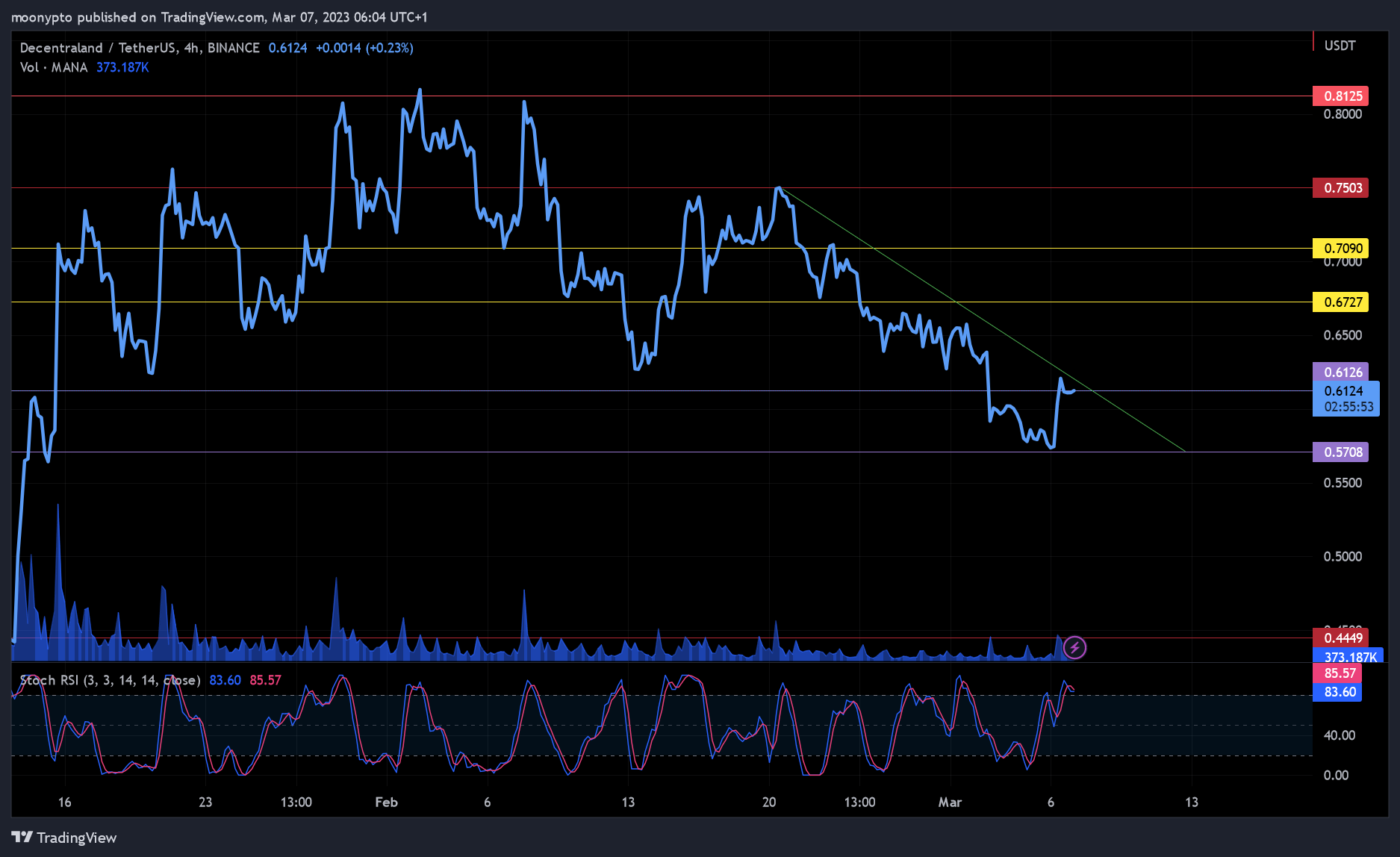Click the purple lightning bolt replay icon
This screenshot has height=857, width=1400.
coord(1074,647)
